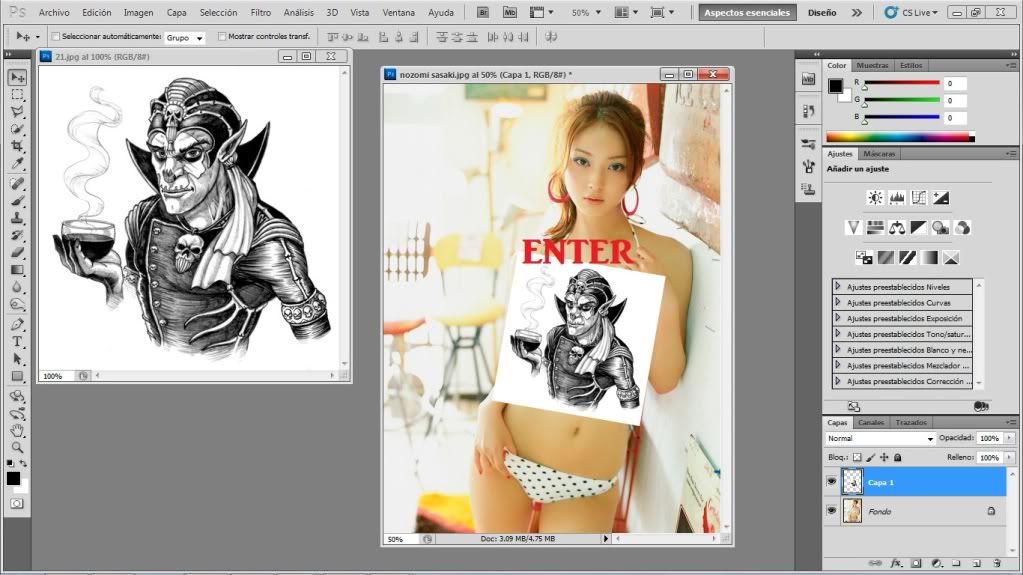Click the toolbox foreground color swatch
The image size is (1023, 575).
[12, 478]
